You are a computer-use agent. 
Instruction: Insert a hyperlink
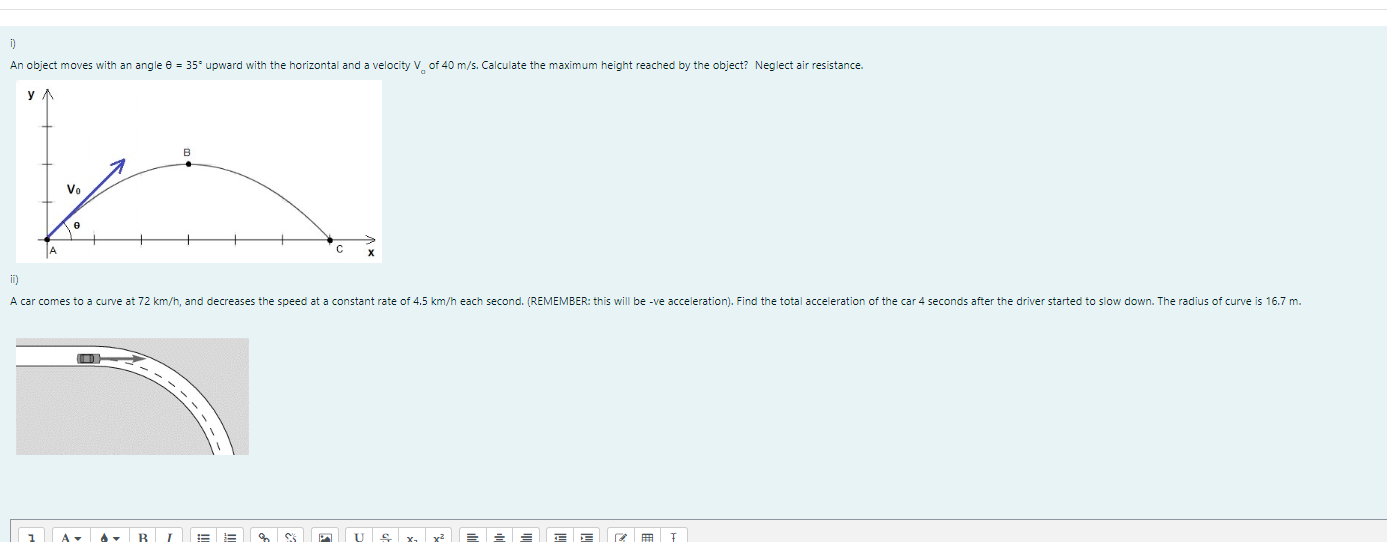coord(265,537)
